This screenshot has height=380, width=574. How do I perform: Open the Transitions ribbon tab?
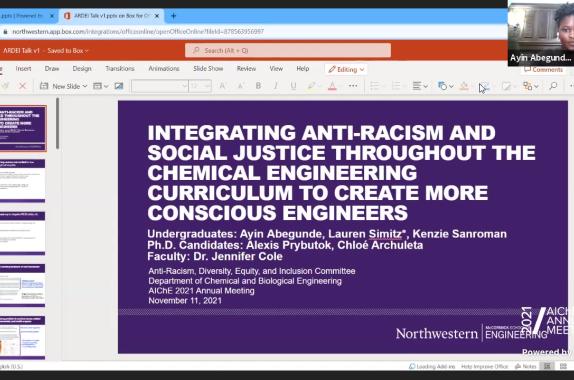coord(120,68)
